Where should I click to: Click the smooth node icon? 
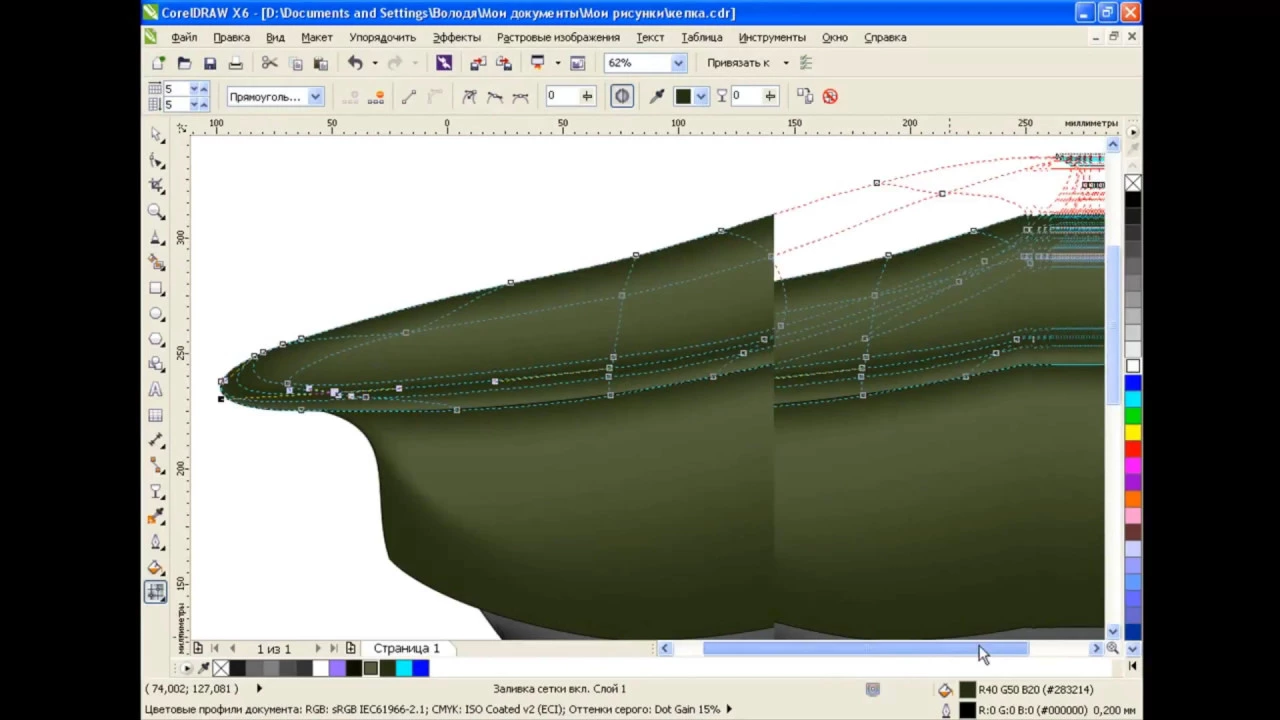pos(494,96)
